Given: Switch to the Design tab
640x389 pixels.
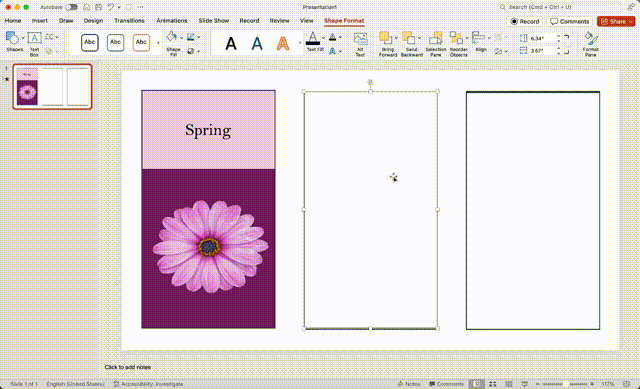Looking at the screenshot, I should 93,20.
